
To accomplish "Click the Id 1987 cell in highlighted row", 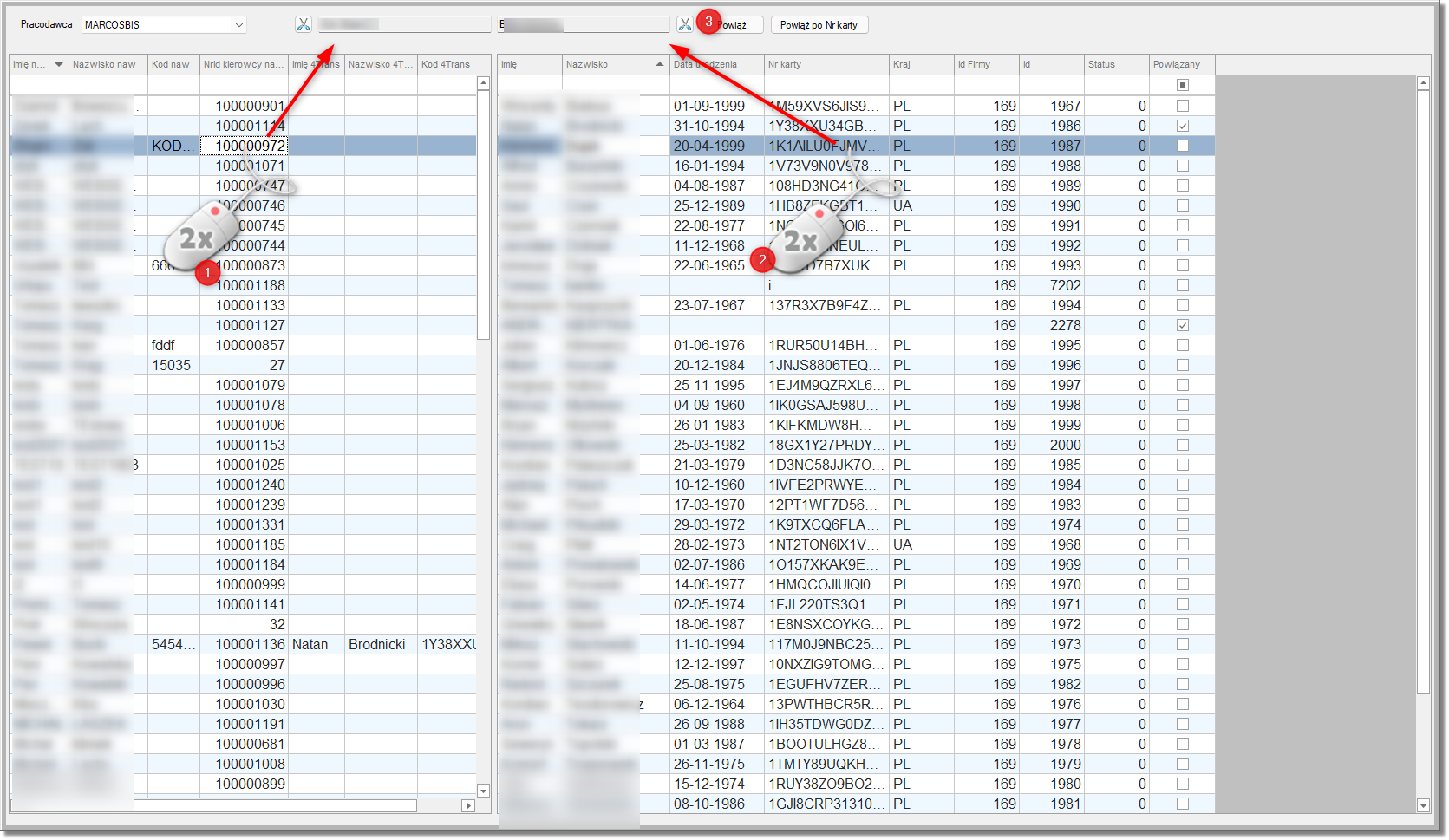I will click(x=1052, y=146).
